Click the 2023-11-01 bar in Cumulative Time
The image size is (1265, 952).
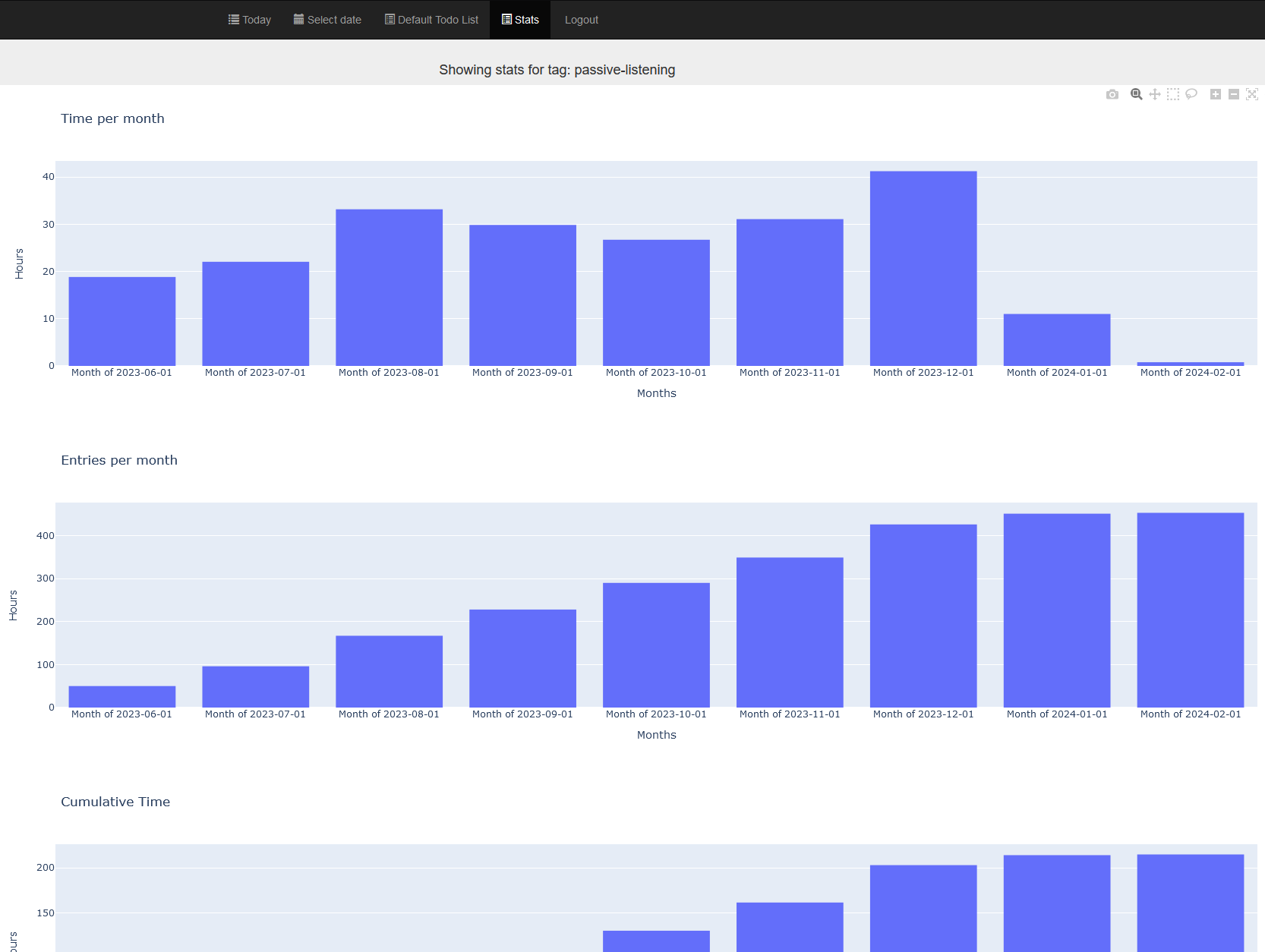pyautogui.click(x=790, y=927)
